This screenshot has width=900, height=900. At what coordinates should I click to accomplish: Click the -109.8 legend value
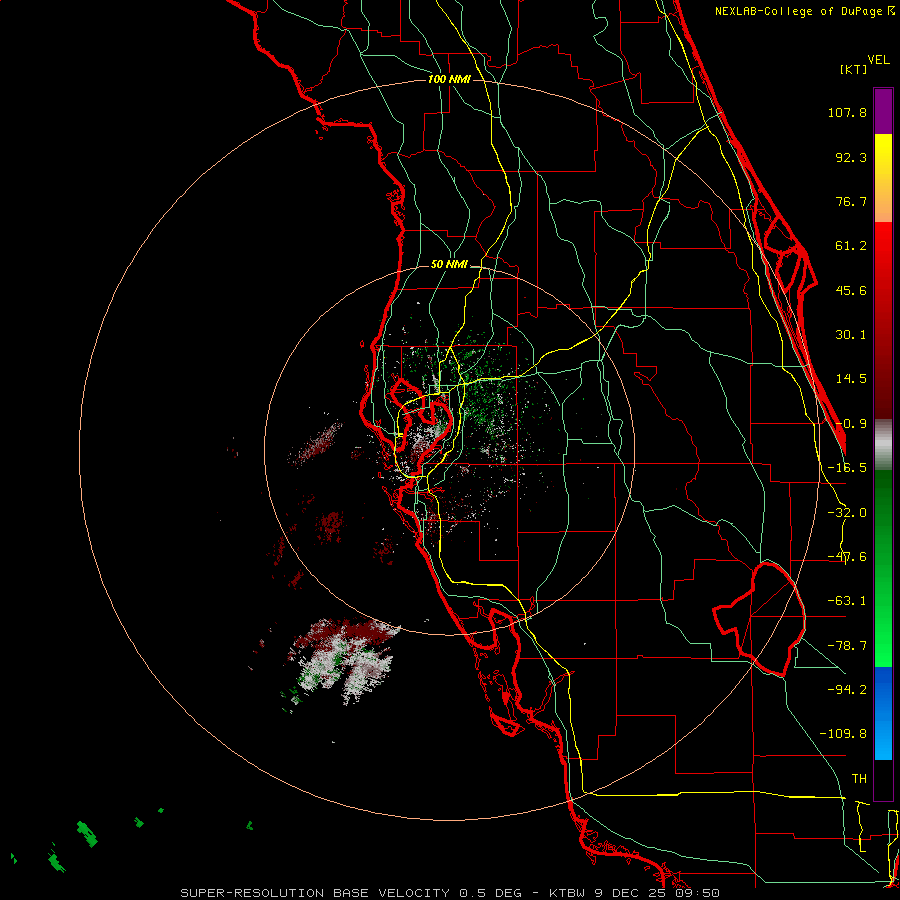(x=843, y=734)
